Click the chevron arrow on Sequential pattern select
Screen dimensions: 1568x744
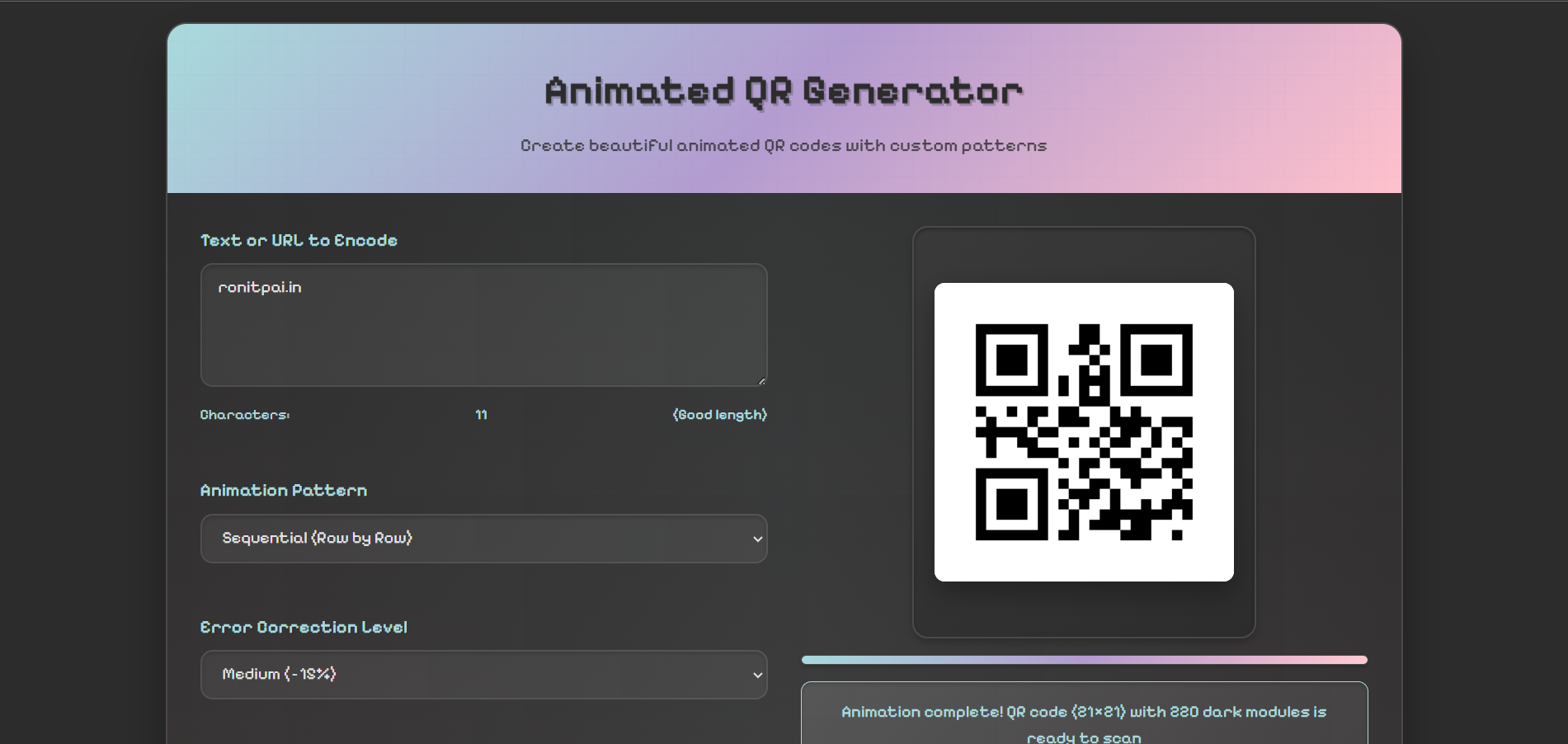tap(757, 539)
